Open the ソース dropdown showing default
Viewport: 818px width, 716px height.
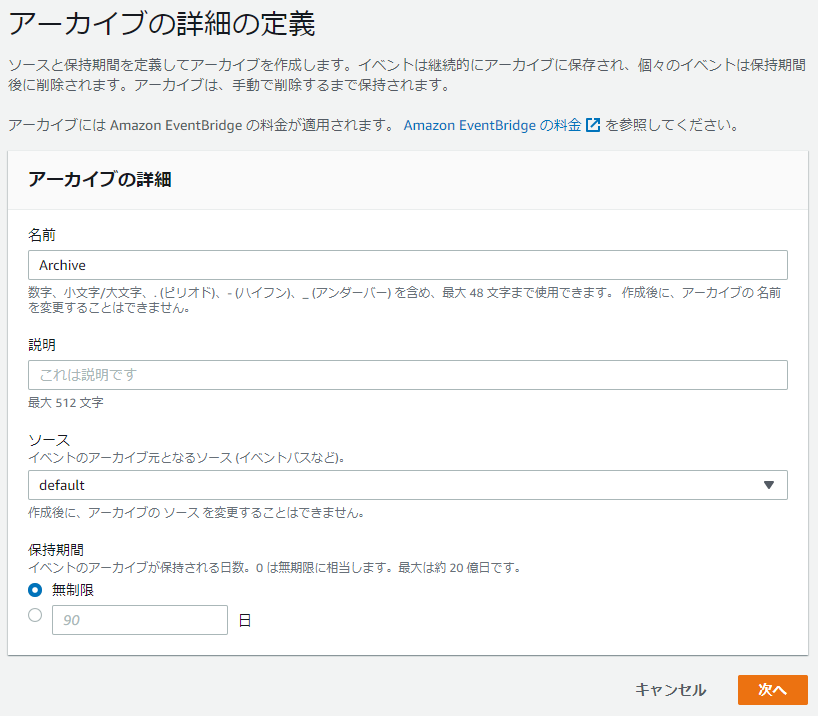coord(407,485)
